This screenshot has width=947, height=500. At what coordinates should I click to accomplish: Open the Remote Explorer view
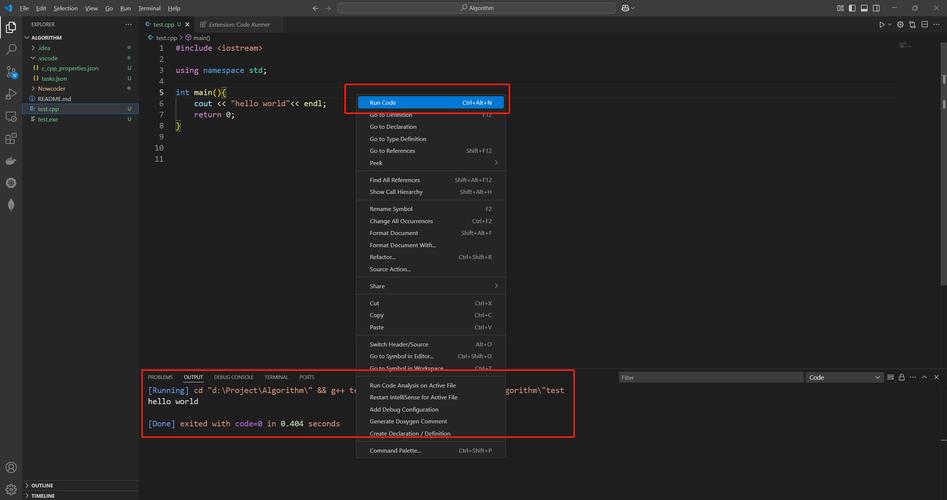(x=11, y=117)
